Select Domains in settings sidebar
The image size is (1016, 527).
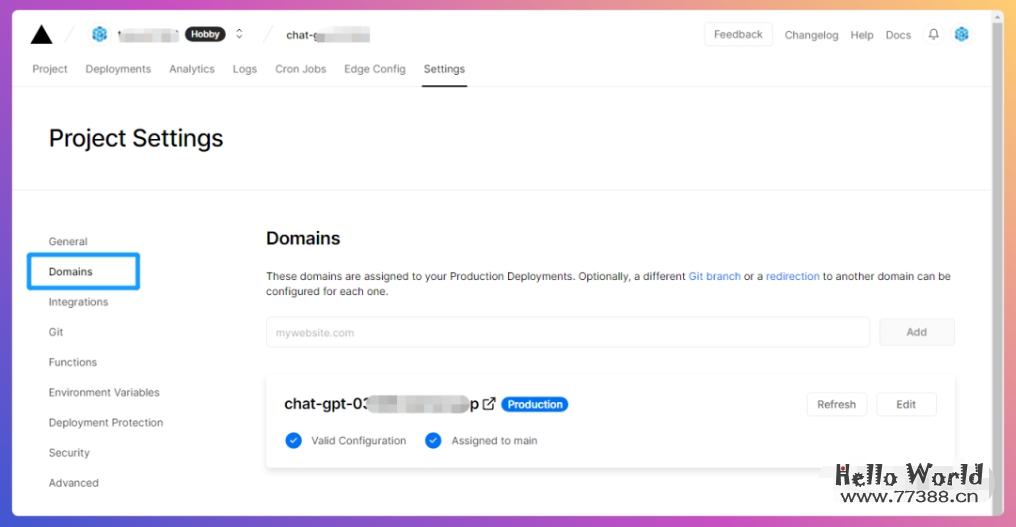[71, 272]
